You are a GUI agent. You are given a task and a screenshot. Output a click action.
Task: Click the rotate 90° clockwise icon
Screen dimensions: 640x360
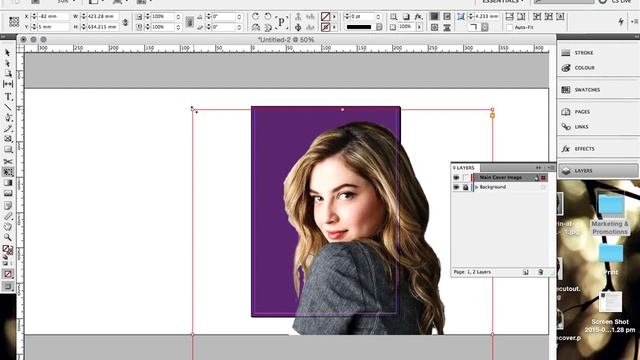[256, 16]
